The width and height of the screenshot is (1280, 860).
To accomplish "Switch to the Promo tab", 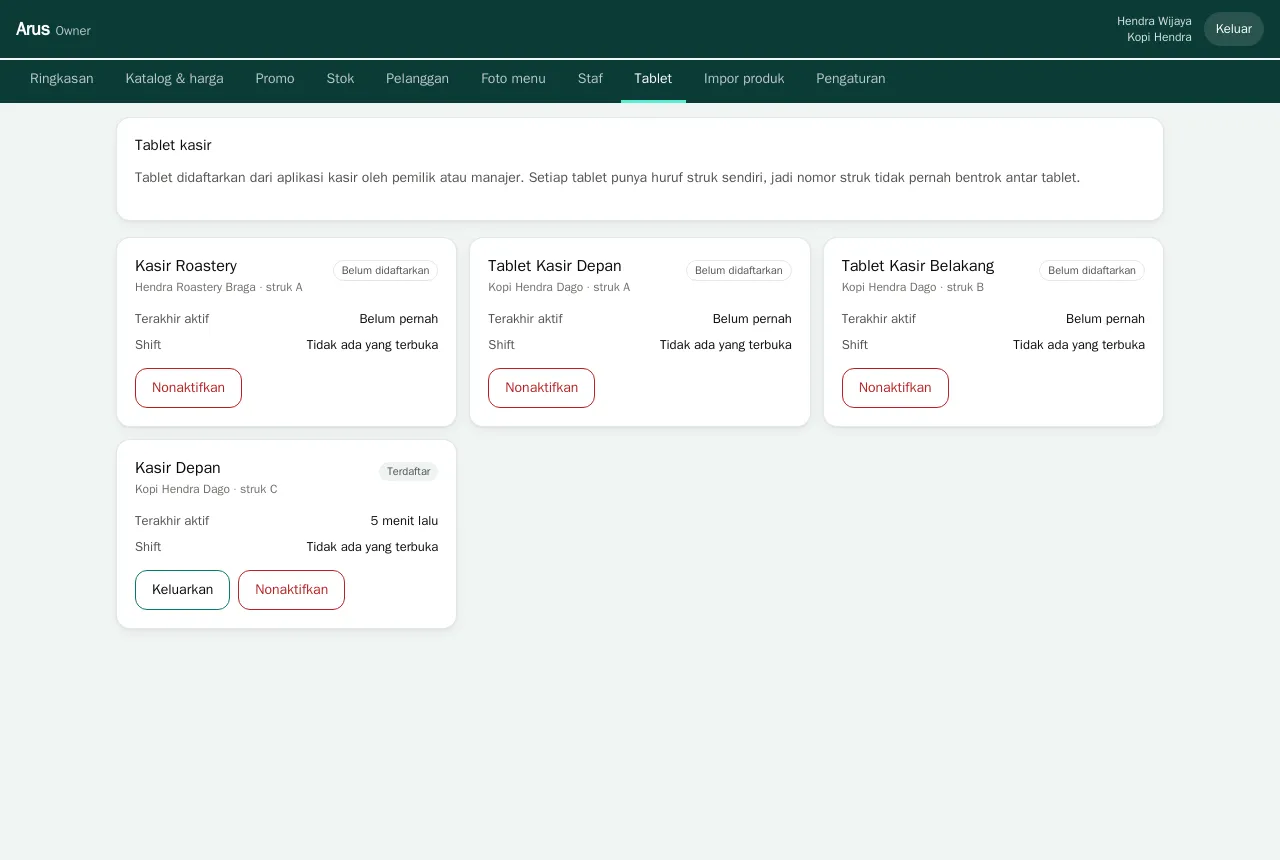I will (x=275, y=79).
